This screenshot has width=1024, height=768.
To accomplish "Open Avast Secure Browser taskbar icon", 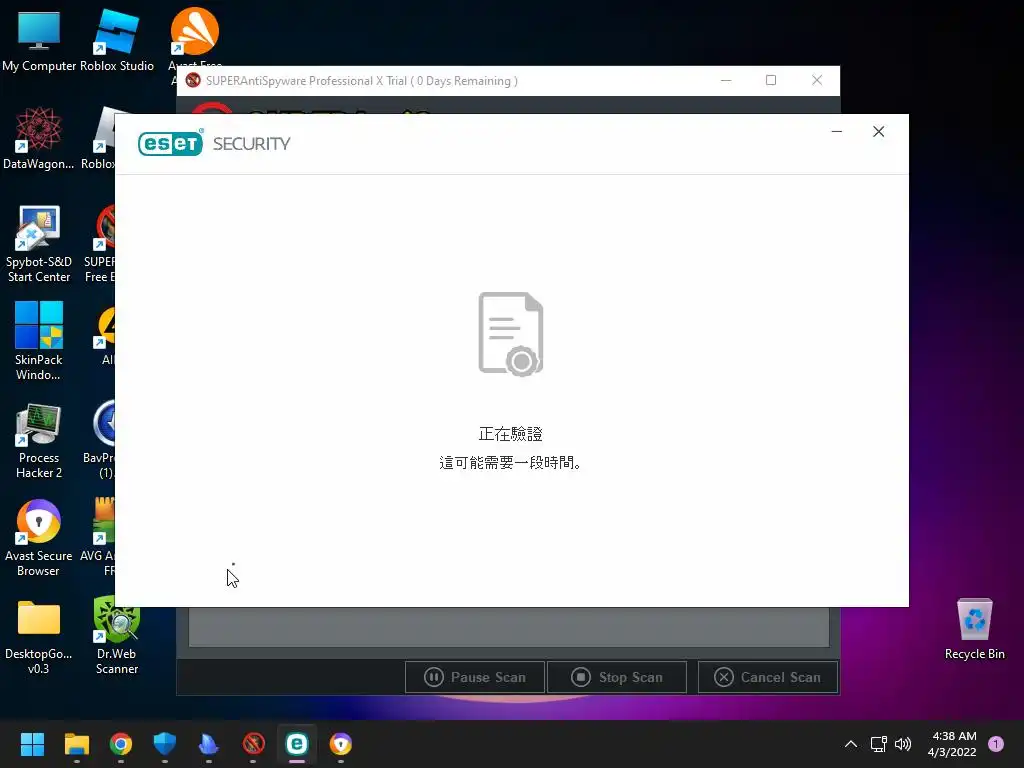I will tap(341, 744).
